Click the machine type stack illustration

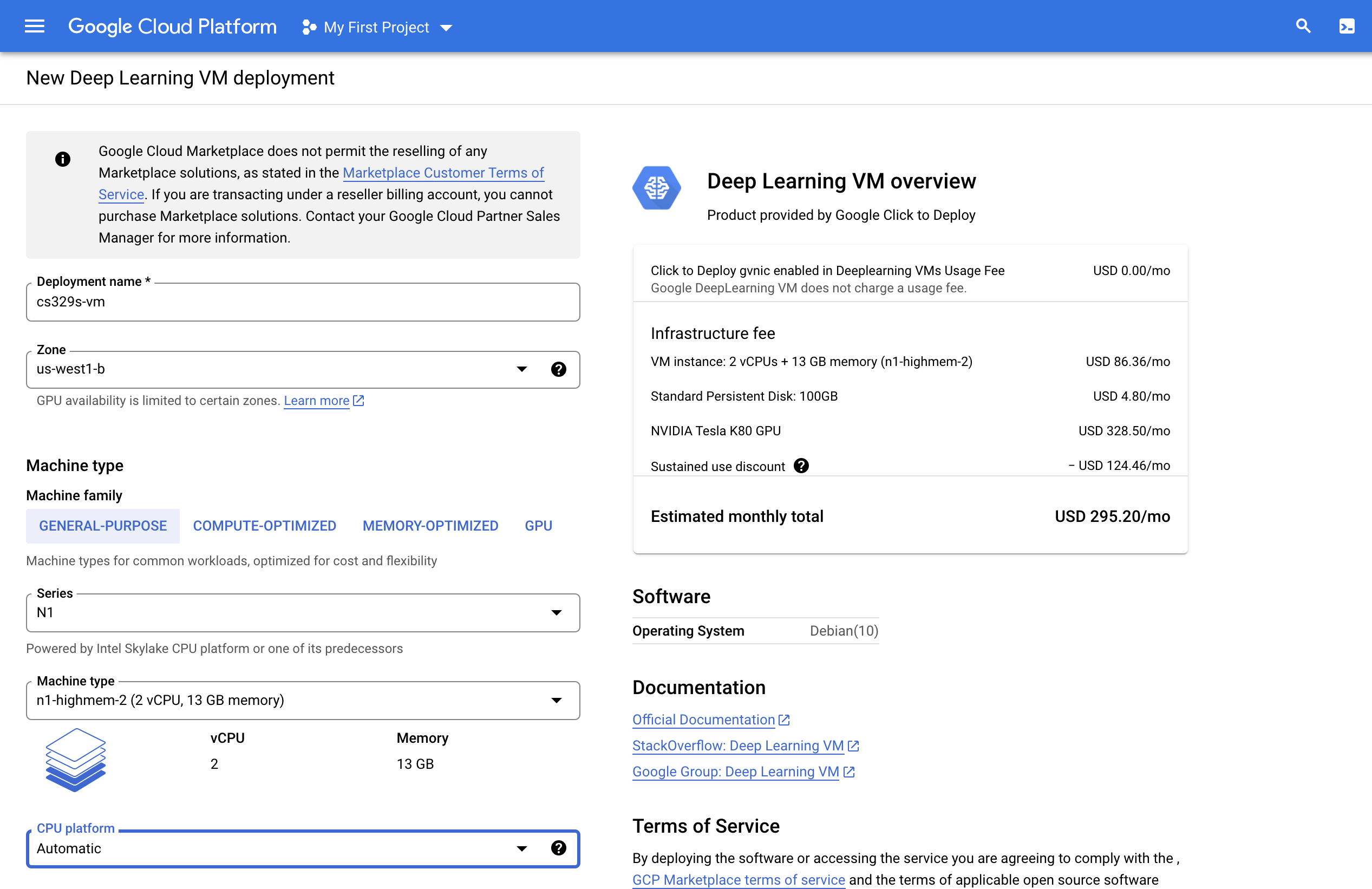75,759
